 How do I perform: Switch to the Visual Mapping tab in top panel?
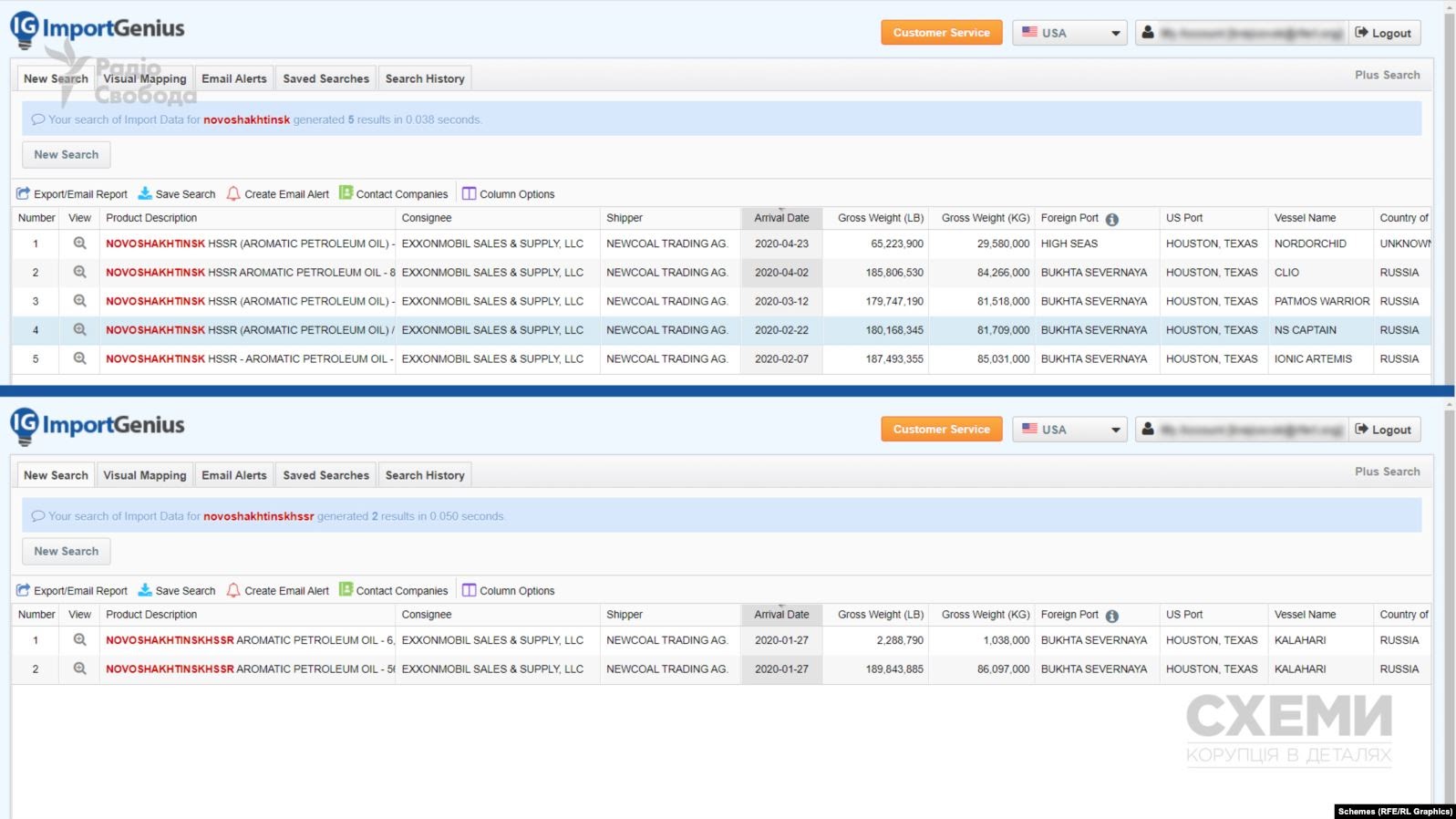click(x=145, y=78)
